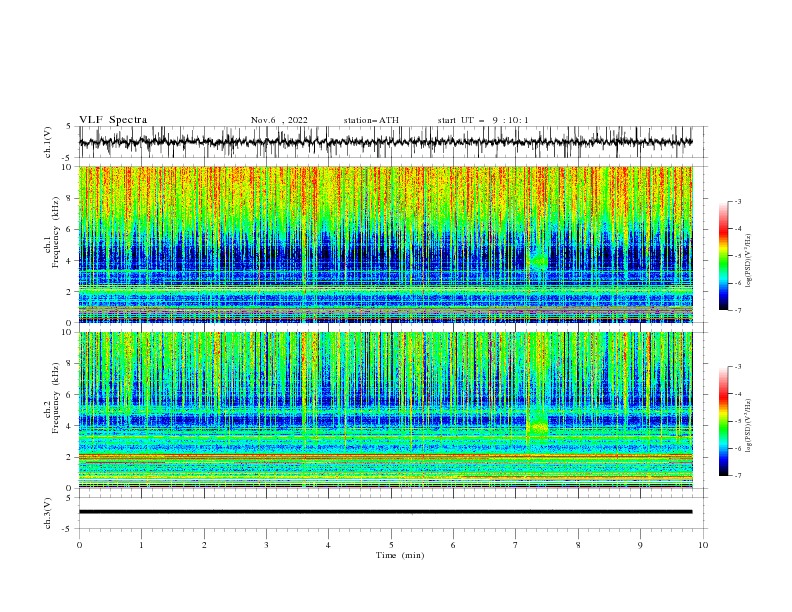This screenshot has width=792, height=612.
Task: Click the lower color bar "log(PSD)(V²/Hz)" label
Action: (x=749, y=426)
